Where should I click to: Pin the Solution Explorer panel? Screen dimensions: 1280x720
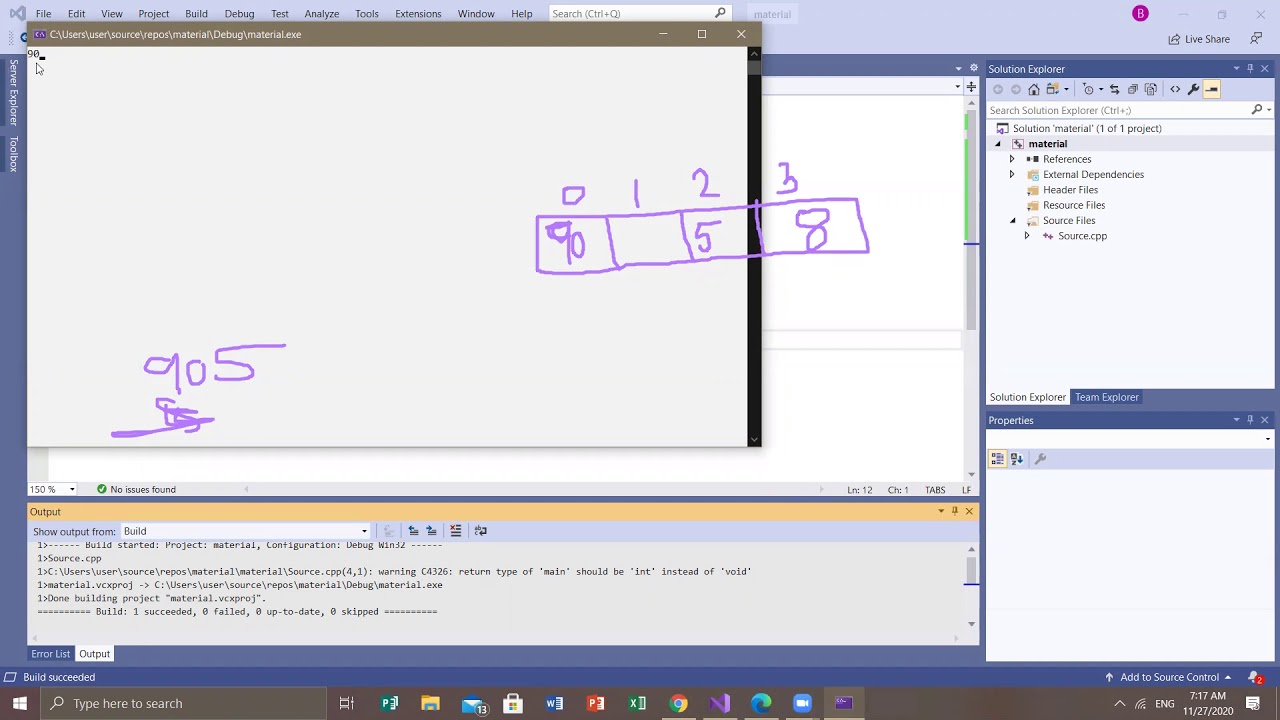(1250, 68)
